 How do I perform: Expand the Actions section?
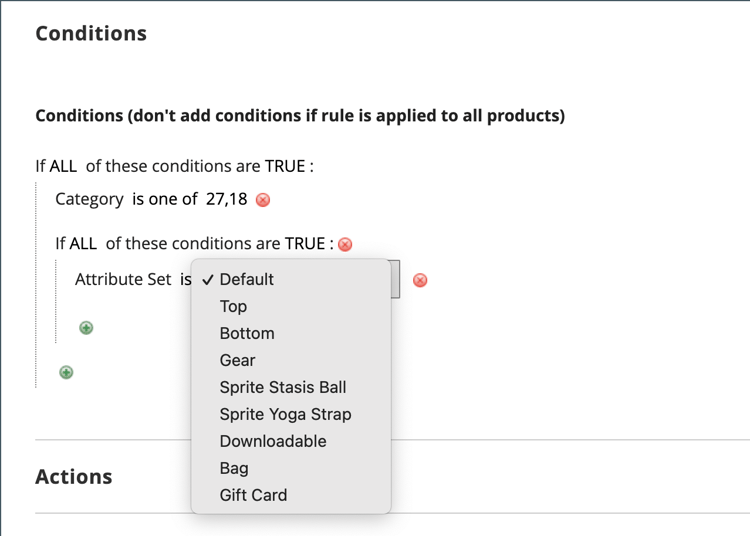[73, 477]
